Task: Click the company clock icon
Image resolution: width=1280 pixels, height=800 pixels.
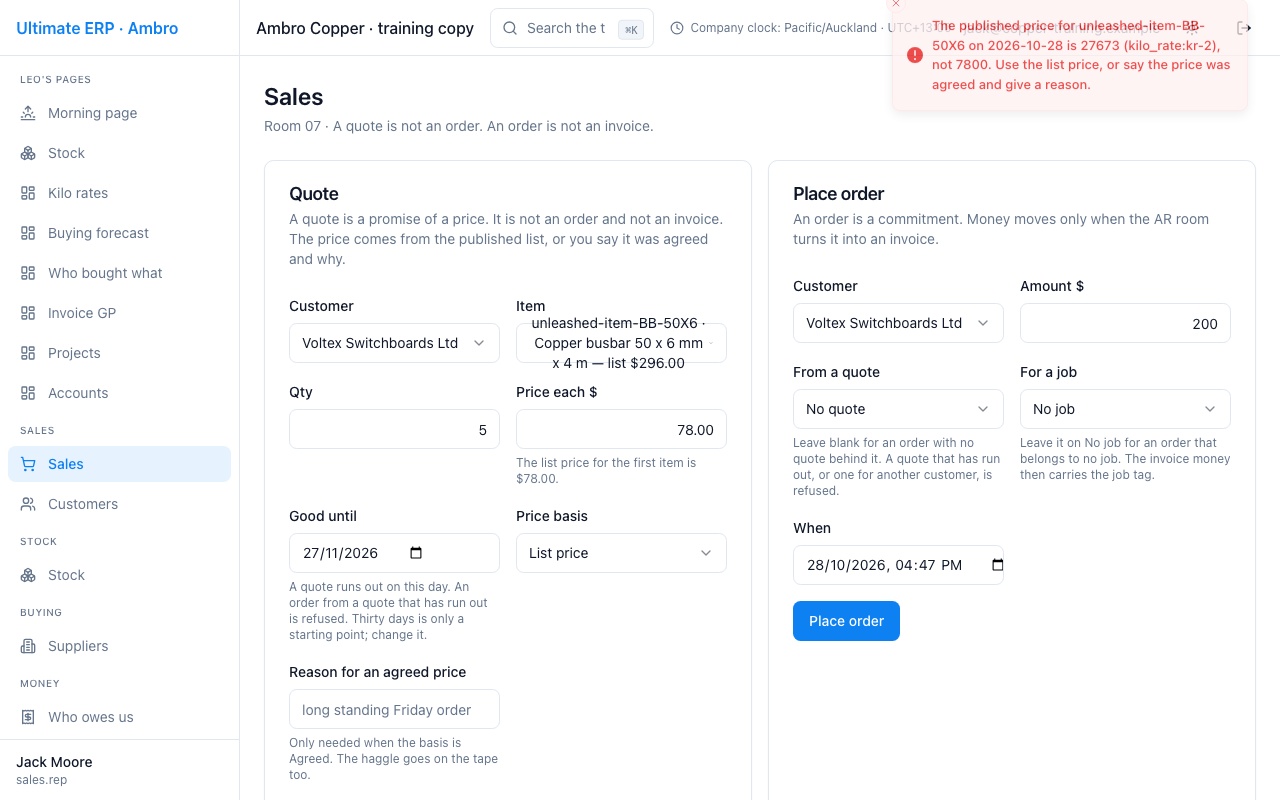Action: click(677, 28)
